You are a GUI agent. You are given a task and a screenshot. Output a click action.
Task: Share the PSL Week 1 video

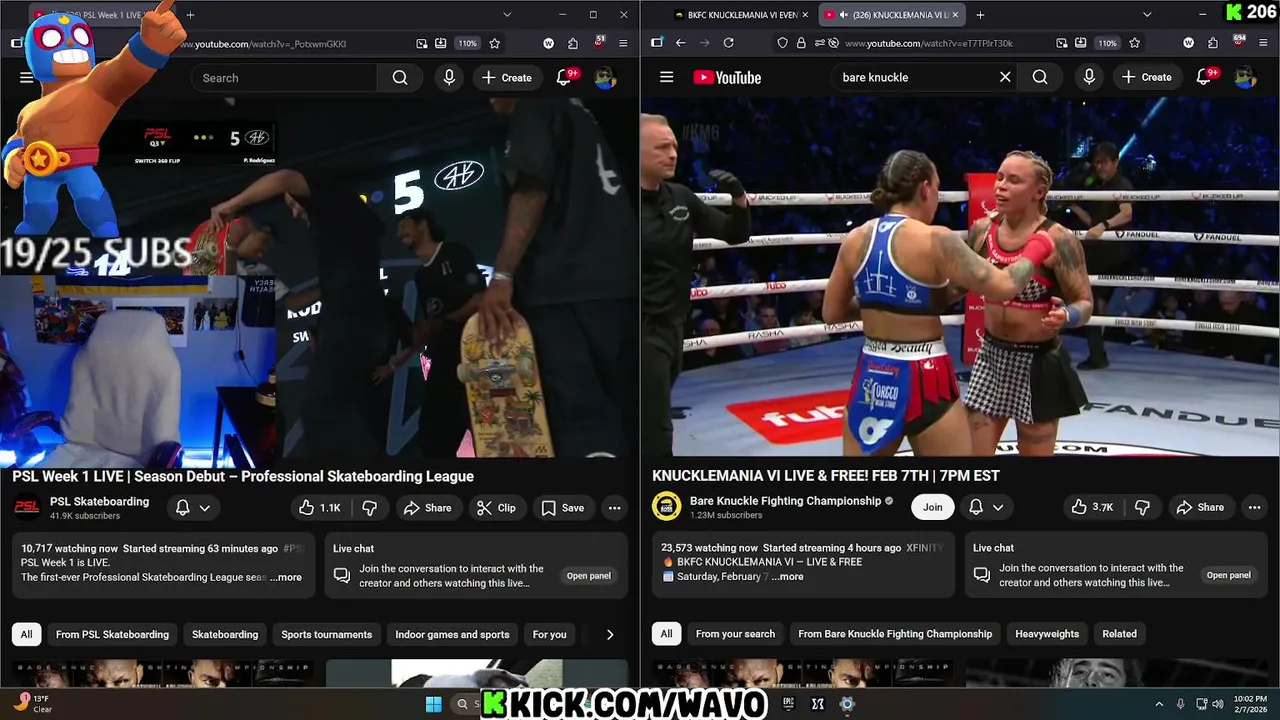(428, 508)
